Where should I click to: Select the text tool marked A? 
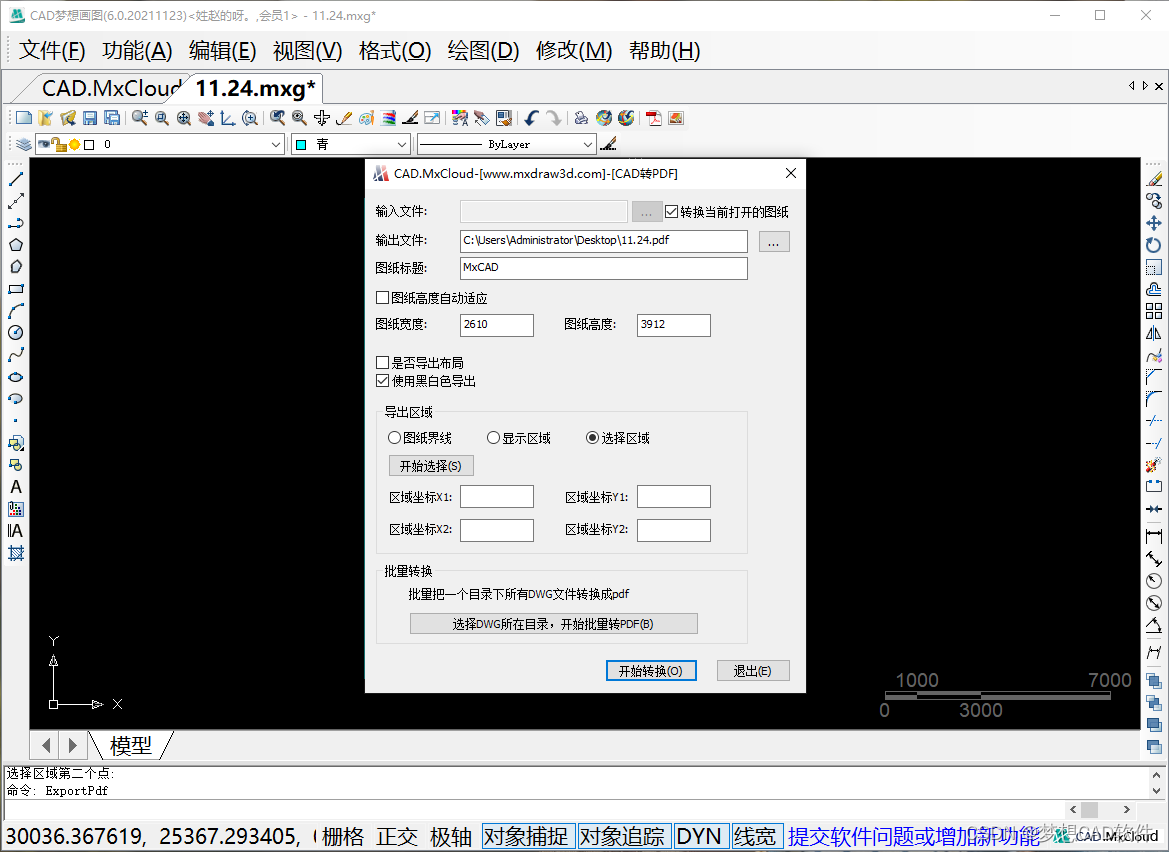pos(17,487)
